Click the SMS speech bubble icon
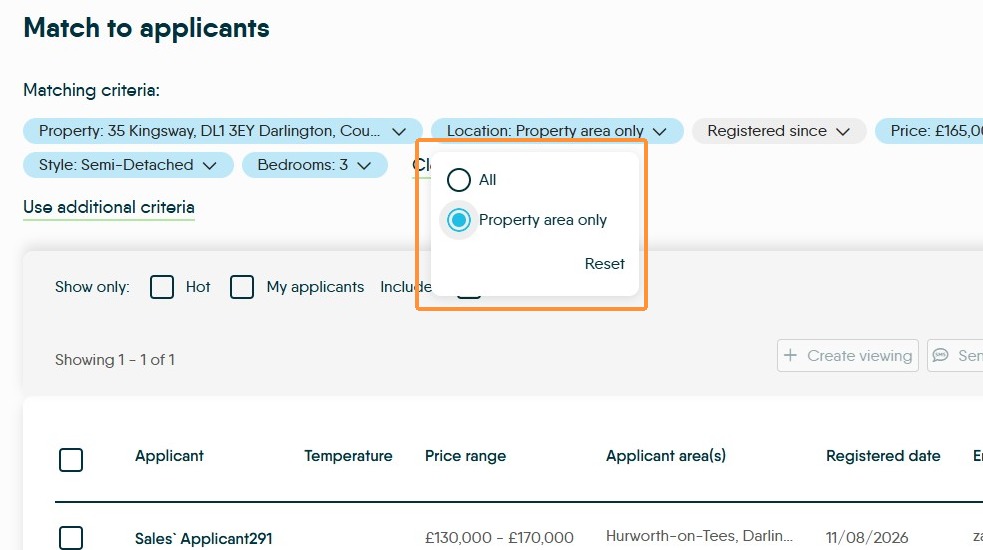This screenshot has width=983, height=550. coord(940,356)
